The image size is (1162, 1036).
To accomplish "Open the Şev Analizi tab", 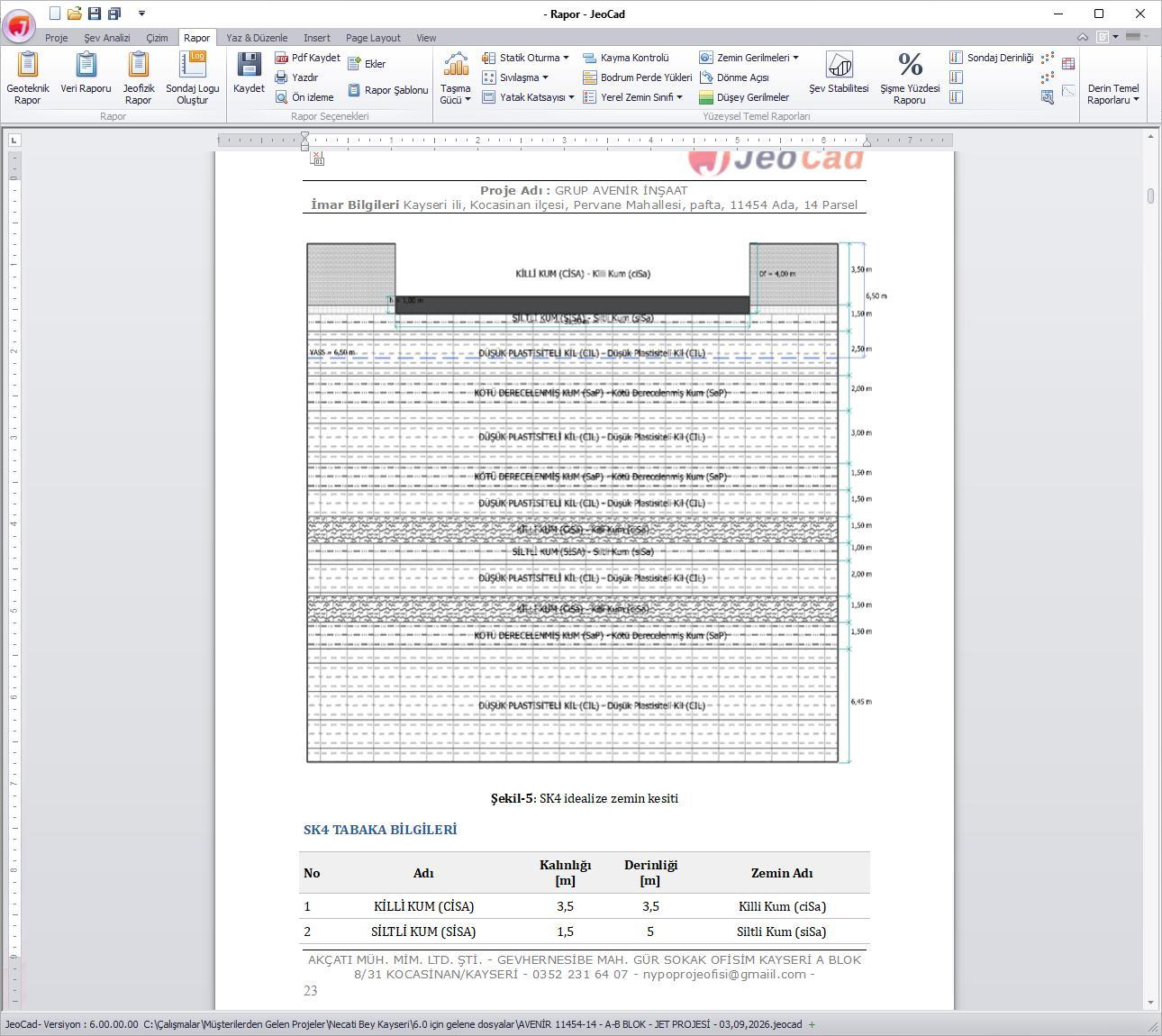I will click(x=107, y=38).
